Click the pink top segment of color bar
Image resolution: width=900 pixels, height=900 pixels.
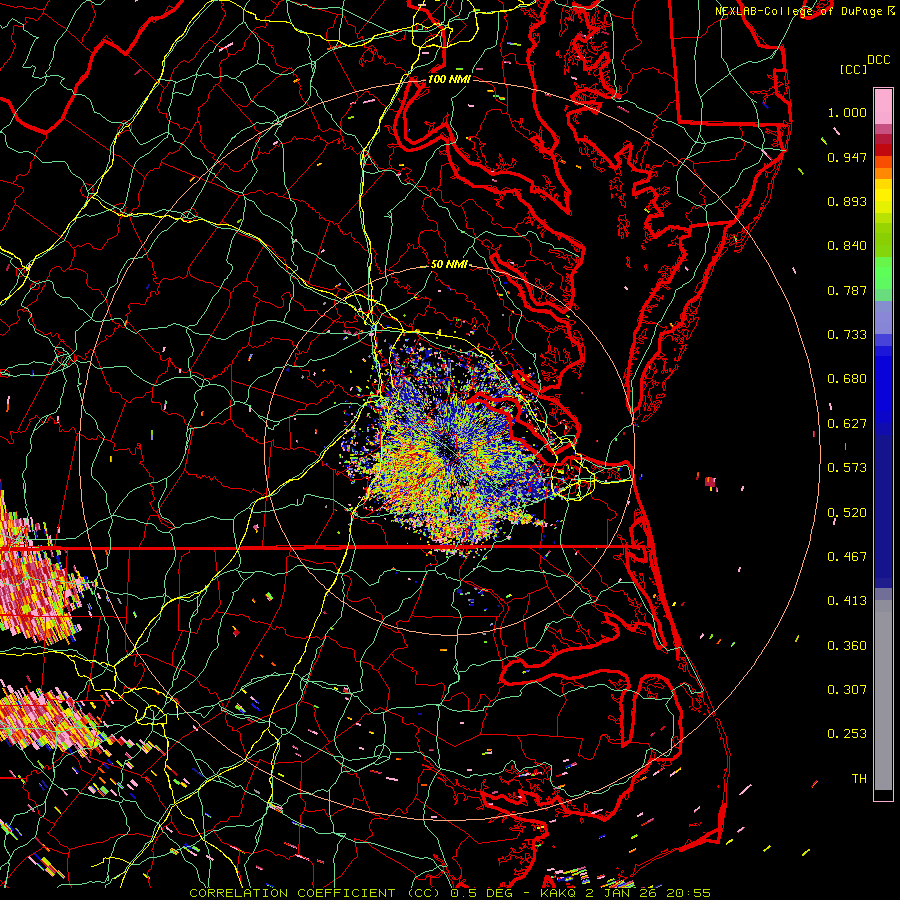883,107
